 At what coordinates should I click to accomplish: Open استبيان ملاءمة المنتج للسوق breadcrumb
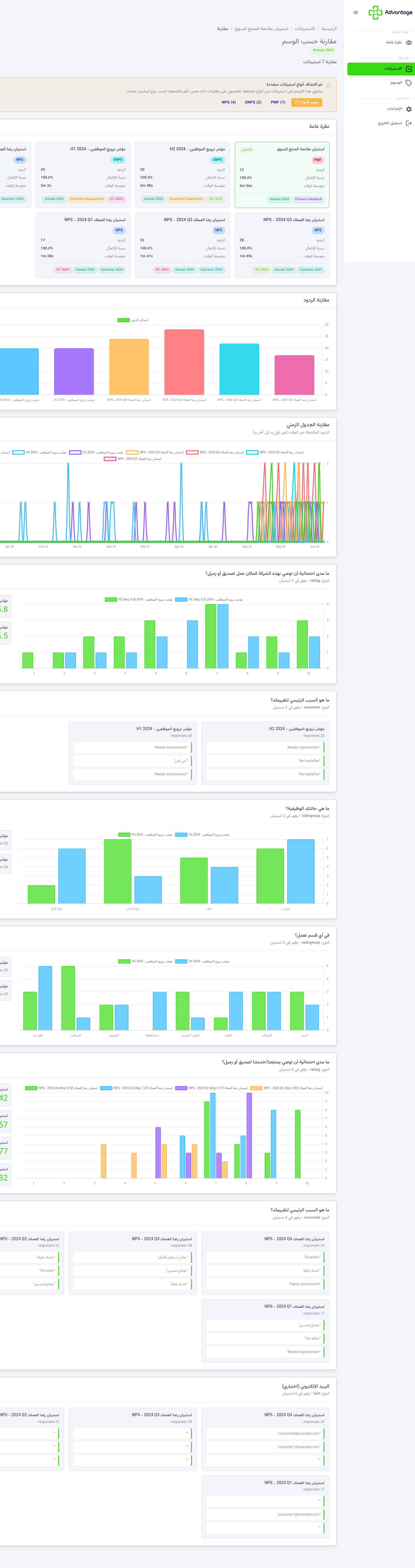[262, 29]
